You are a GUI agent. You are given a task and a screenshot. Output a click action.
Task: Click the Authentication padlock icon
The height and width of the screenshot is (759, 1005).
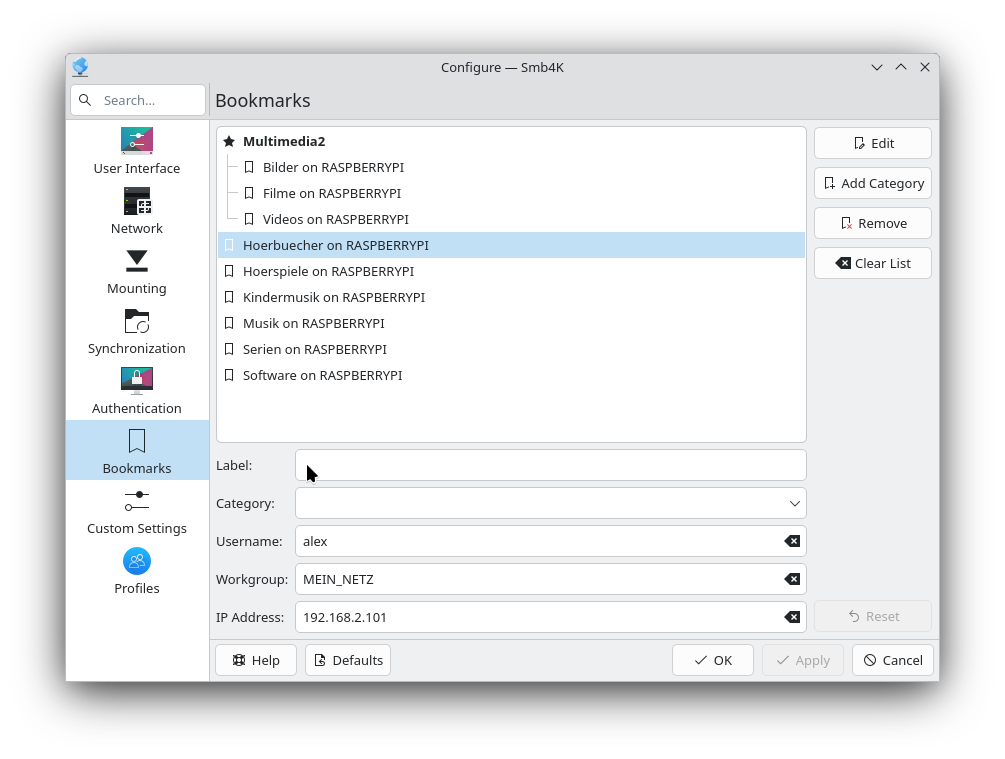(137, 381)
